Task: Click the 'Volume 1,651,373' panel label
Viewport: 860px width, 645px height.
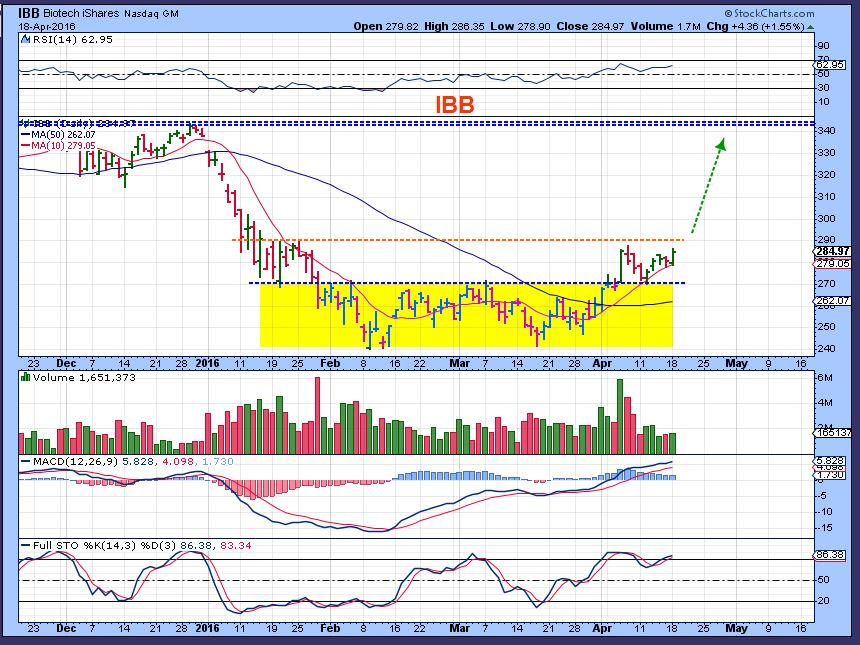Action: [x=84, y=377]
